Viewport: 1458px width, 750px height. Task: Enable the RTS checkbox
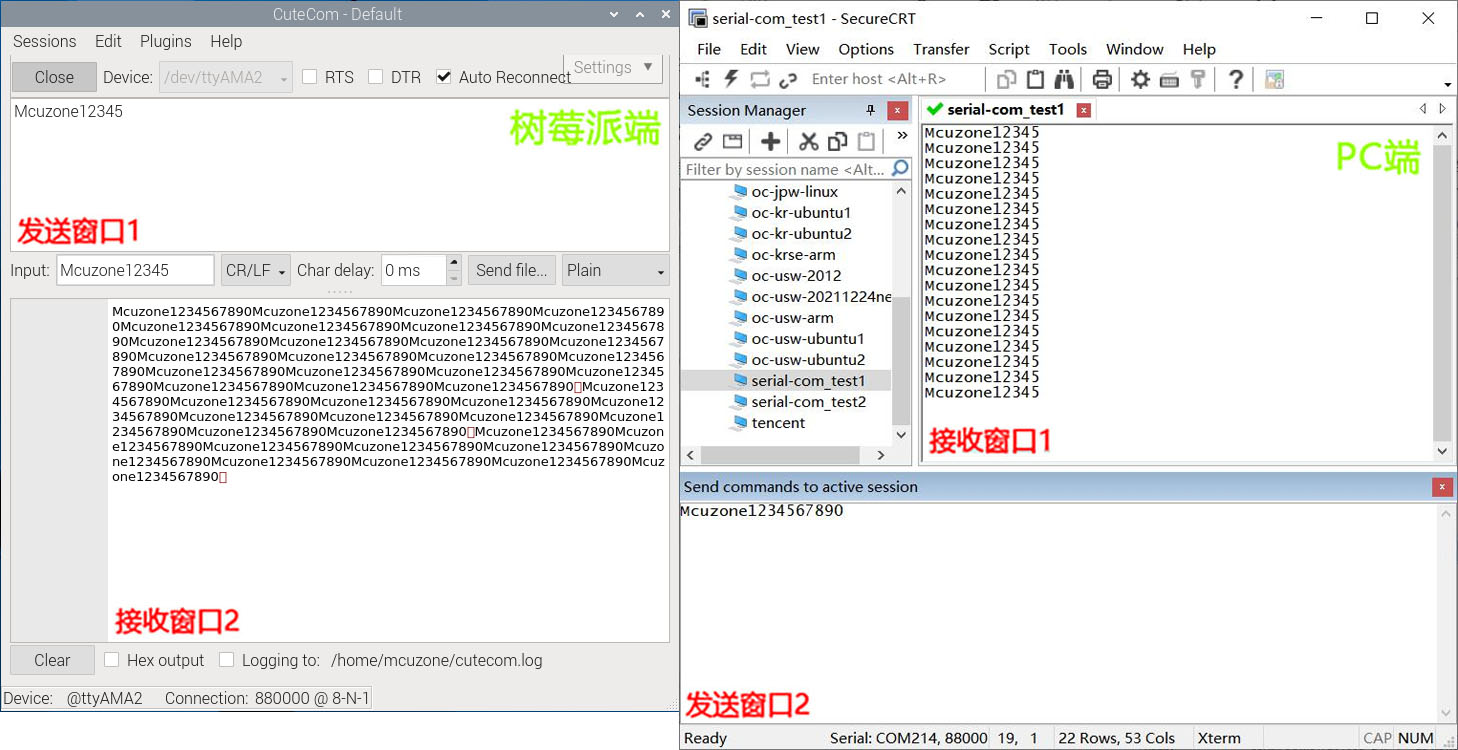310,77
